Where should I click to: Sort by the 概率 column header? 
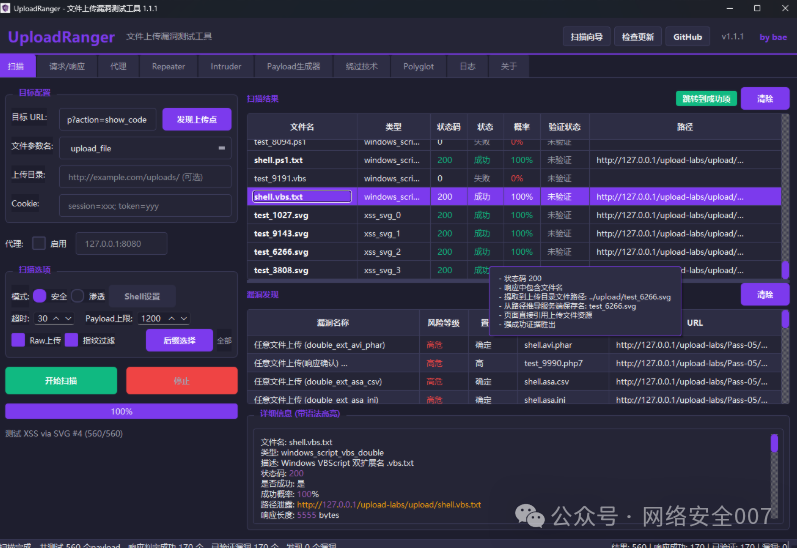coord(522,127)
